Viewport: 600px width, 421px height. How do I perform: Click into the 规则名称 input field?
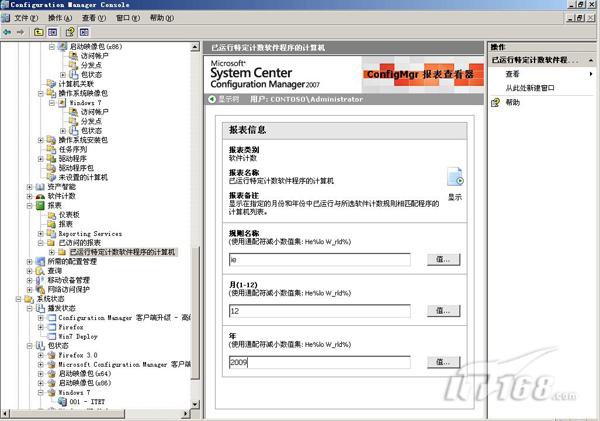320,259
